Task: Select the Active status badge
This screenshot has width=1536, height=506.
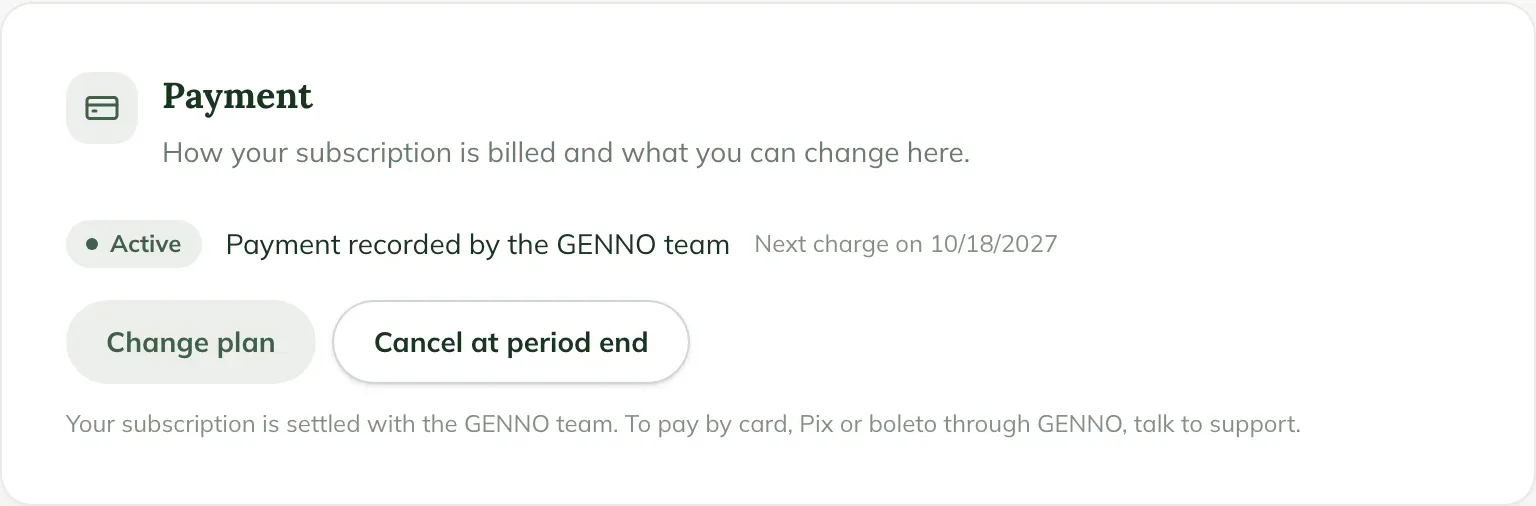Action: click(134, 244)
